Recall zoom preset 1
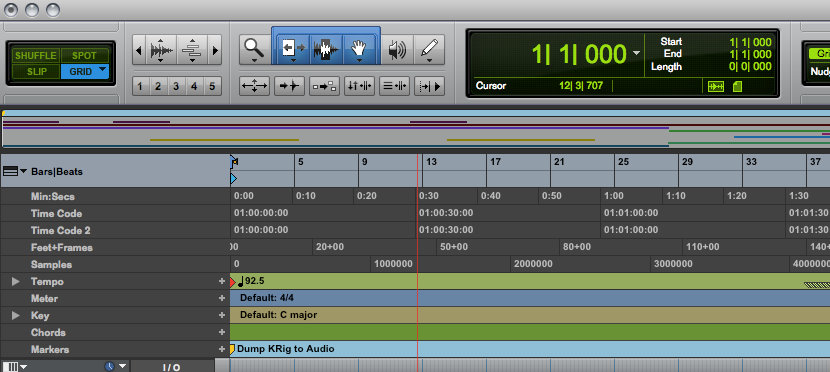 [140, 86]
